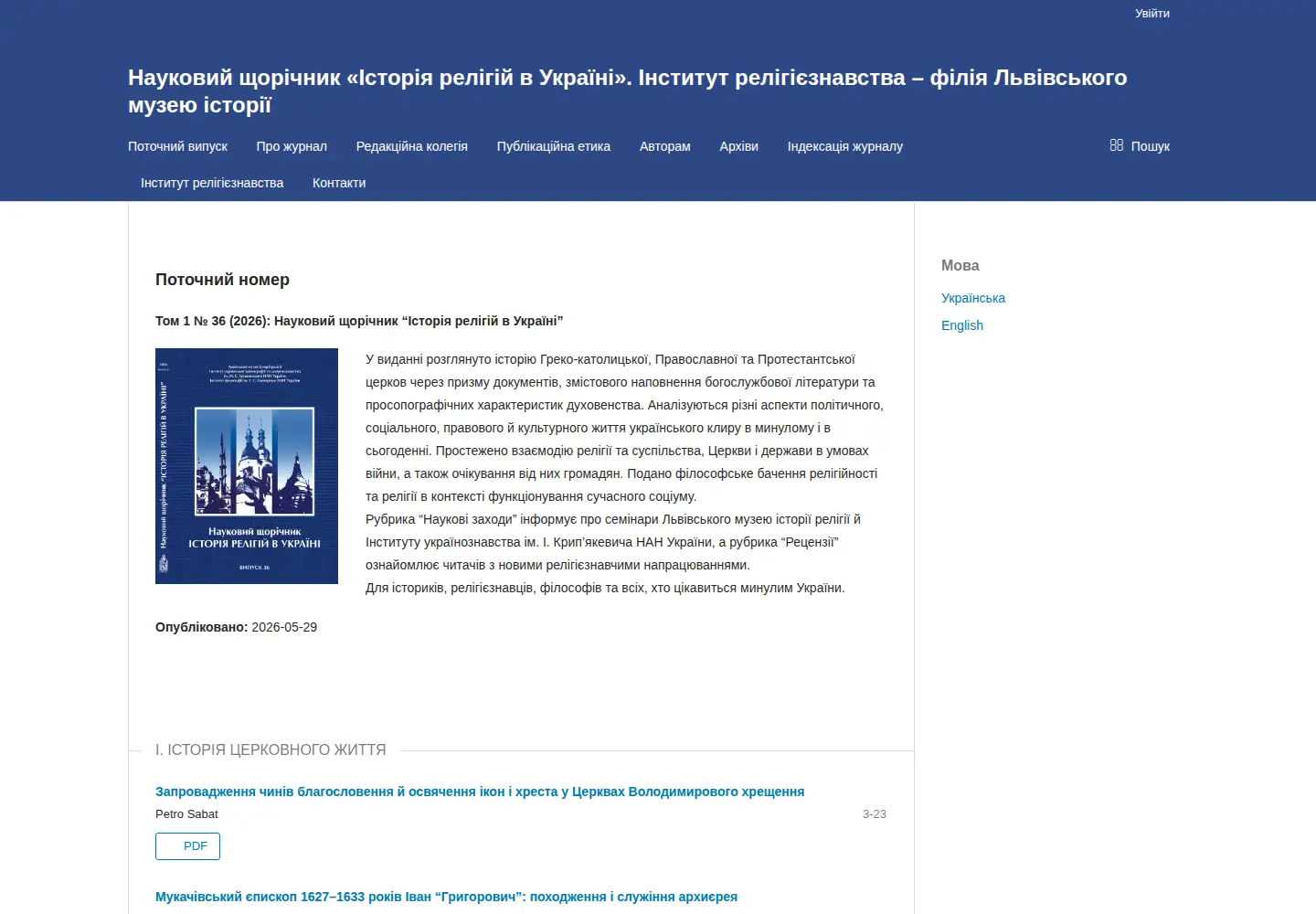The width and height of the screenshot is (1316, 914).
Task: Select author name Petro Sabat
Action: click(x=186, y=813)
